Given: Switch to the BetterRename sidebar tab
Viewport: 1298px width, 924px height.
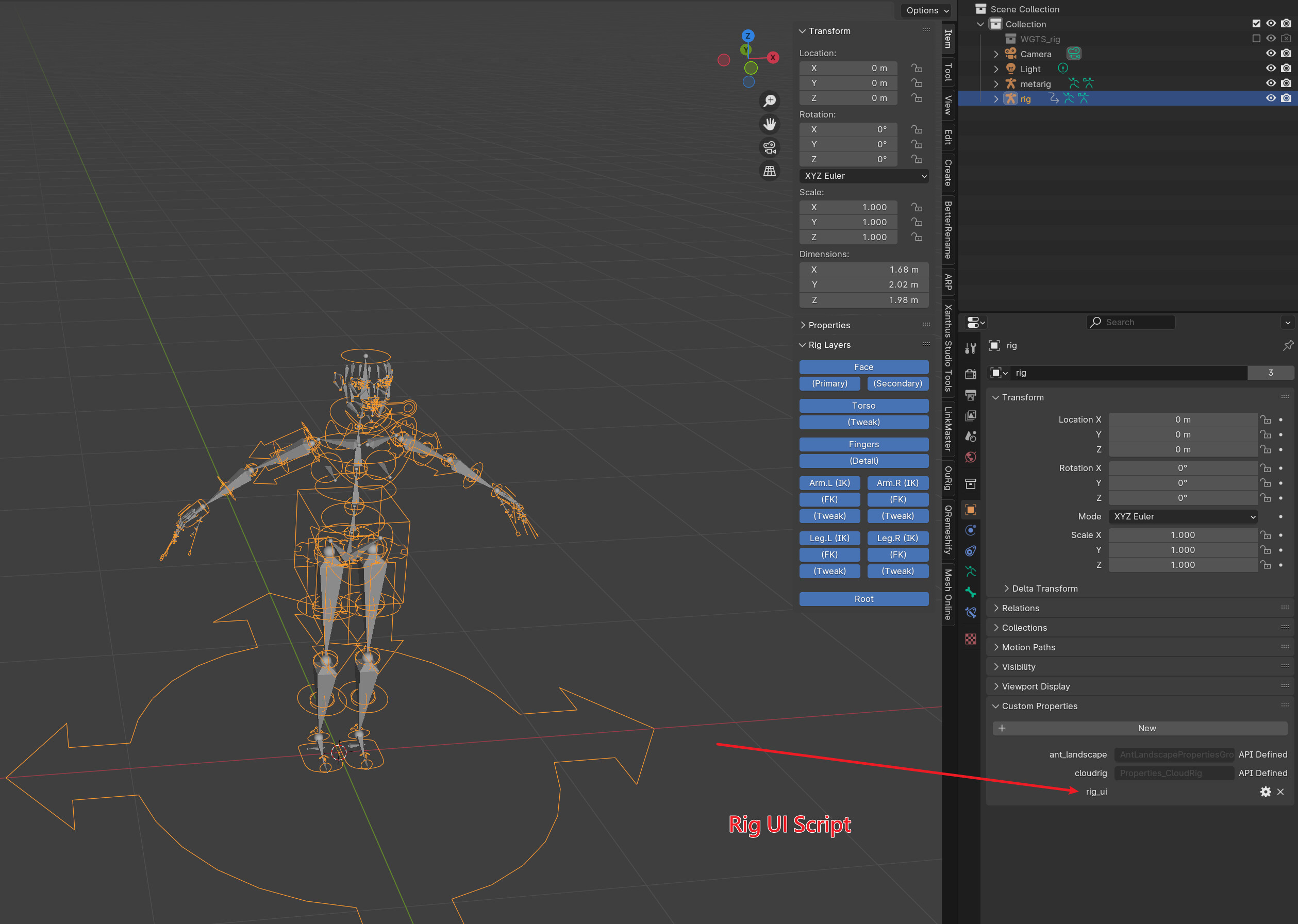Looking at the screenshot, I should (948, 230).
